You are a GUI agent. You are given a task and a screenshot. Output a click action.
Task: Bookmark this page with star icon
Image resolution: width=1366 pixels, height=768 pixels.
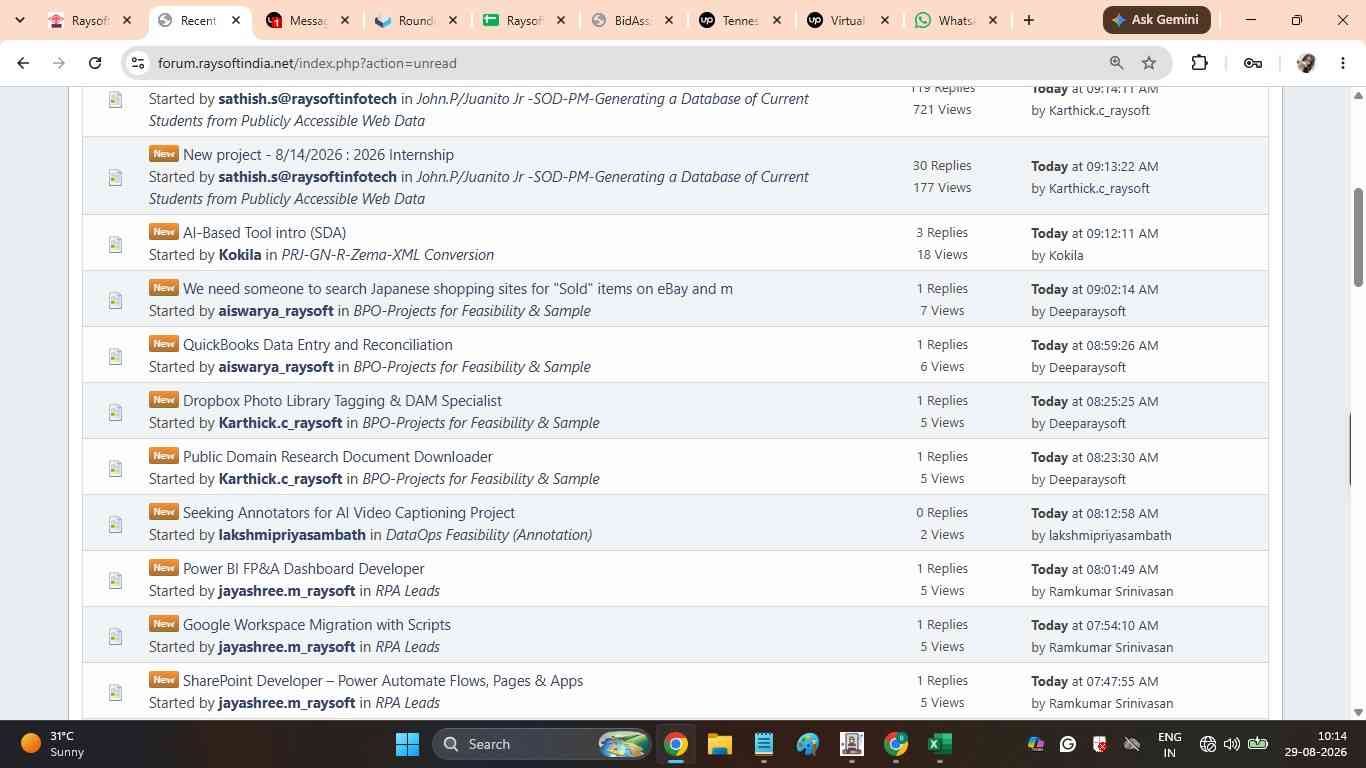(x=1149, y=63)
